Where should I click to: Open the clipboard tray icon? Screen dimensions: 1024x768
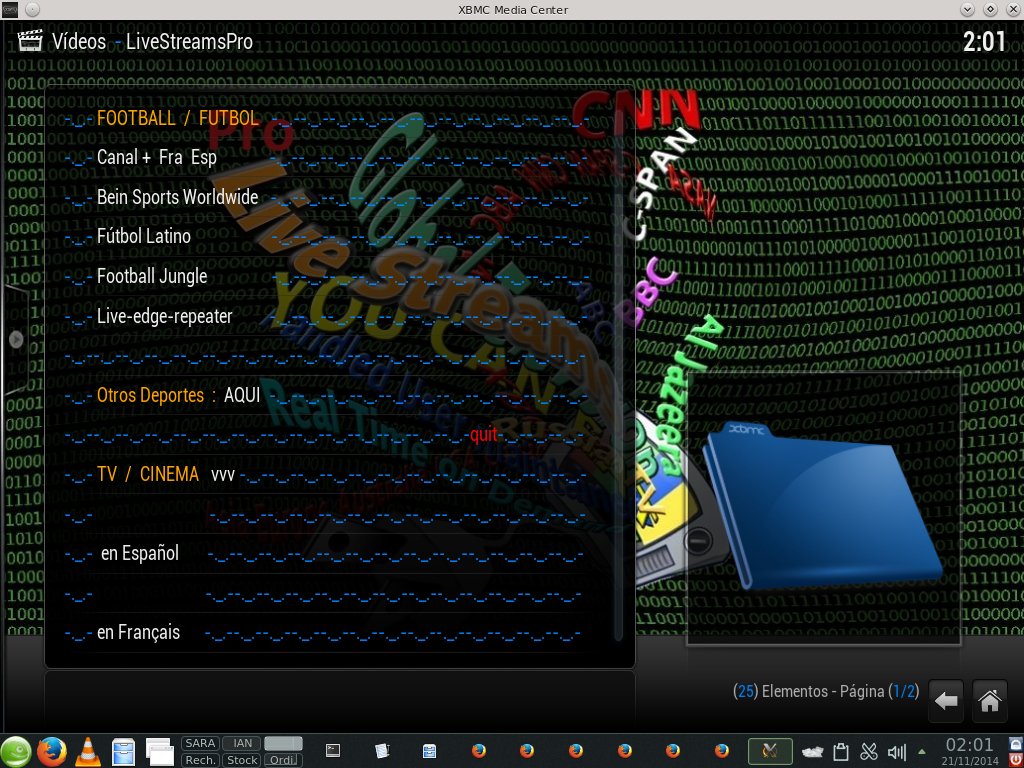[x=841, y=752]
